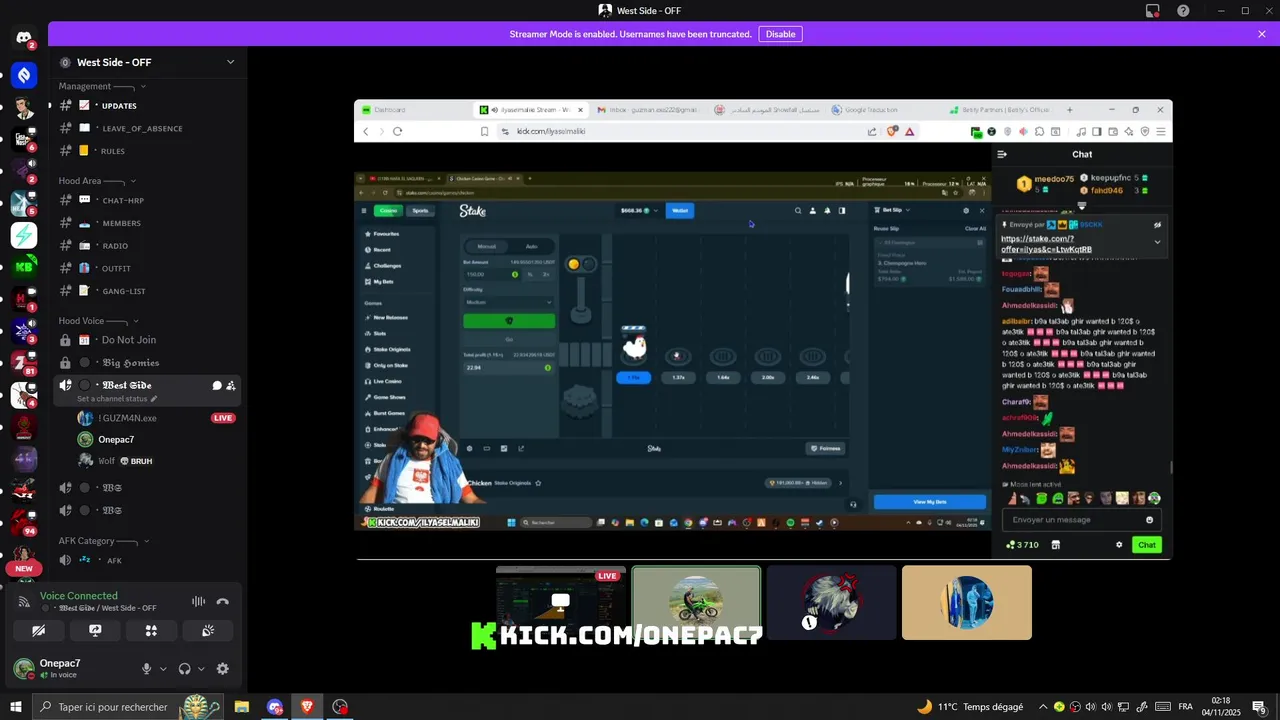The image size is (1280, 720).
Task: Click FRA language indicator in taskbar
Action: coord(1186,707)
